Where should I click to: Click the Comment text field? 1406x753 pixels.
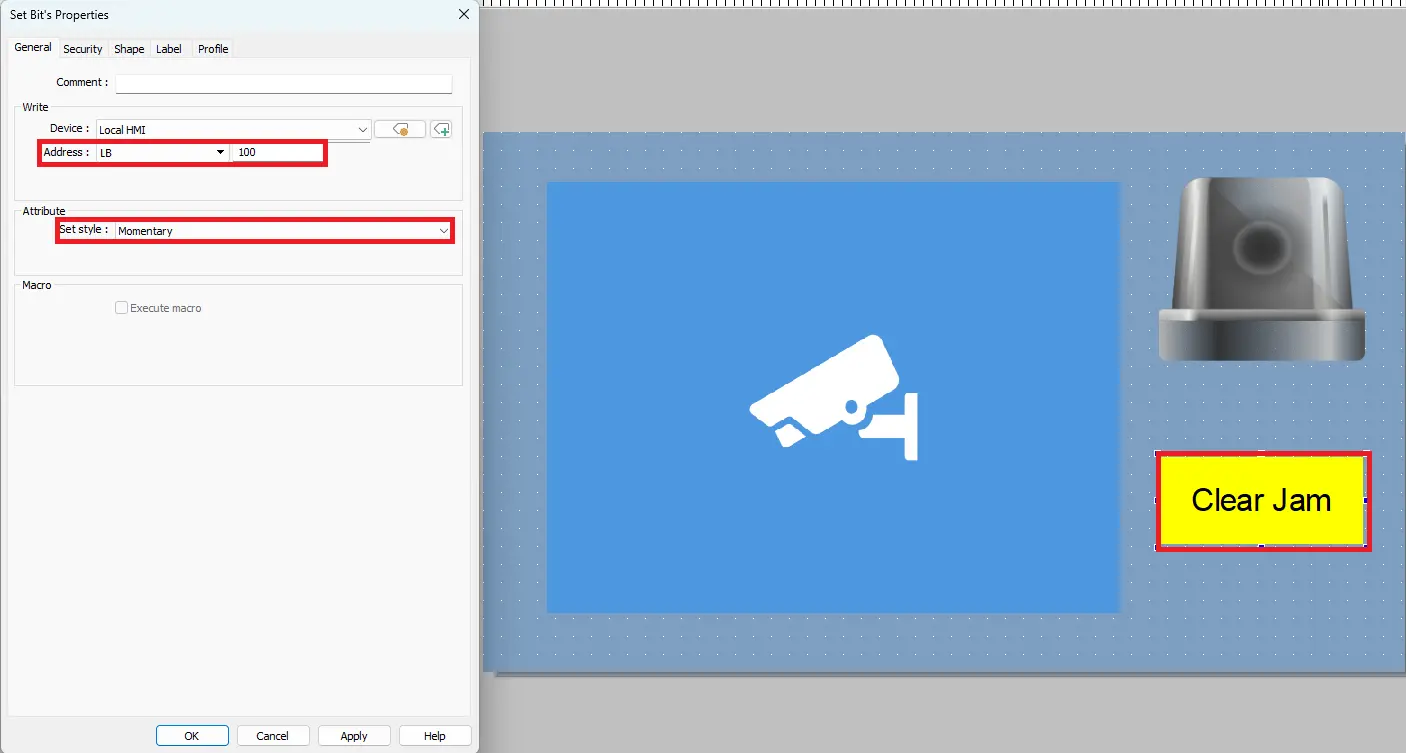(x=283, y=83)
